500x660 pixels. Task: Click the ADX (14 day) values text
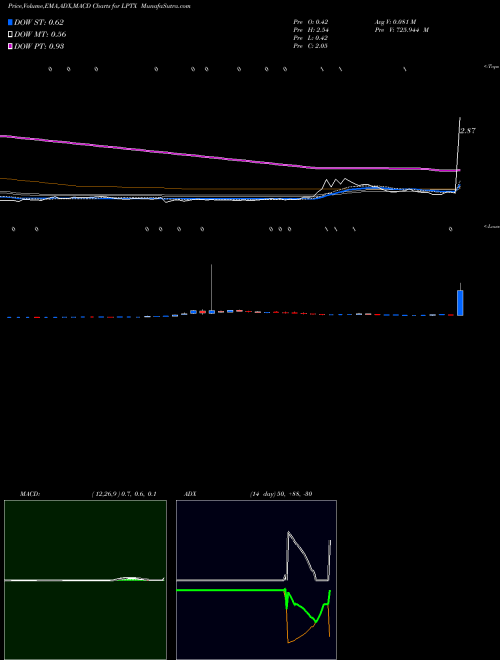[281, 494]
